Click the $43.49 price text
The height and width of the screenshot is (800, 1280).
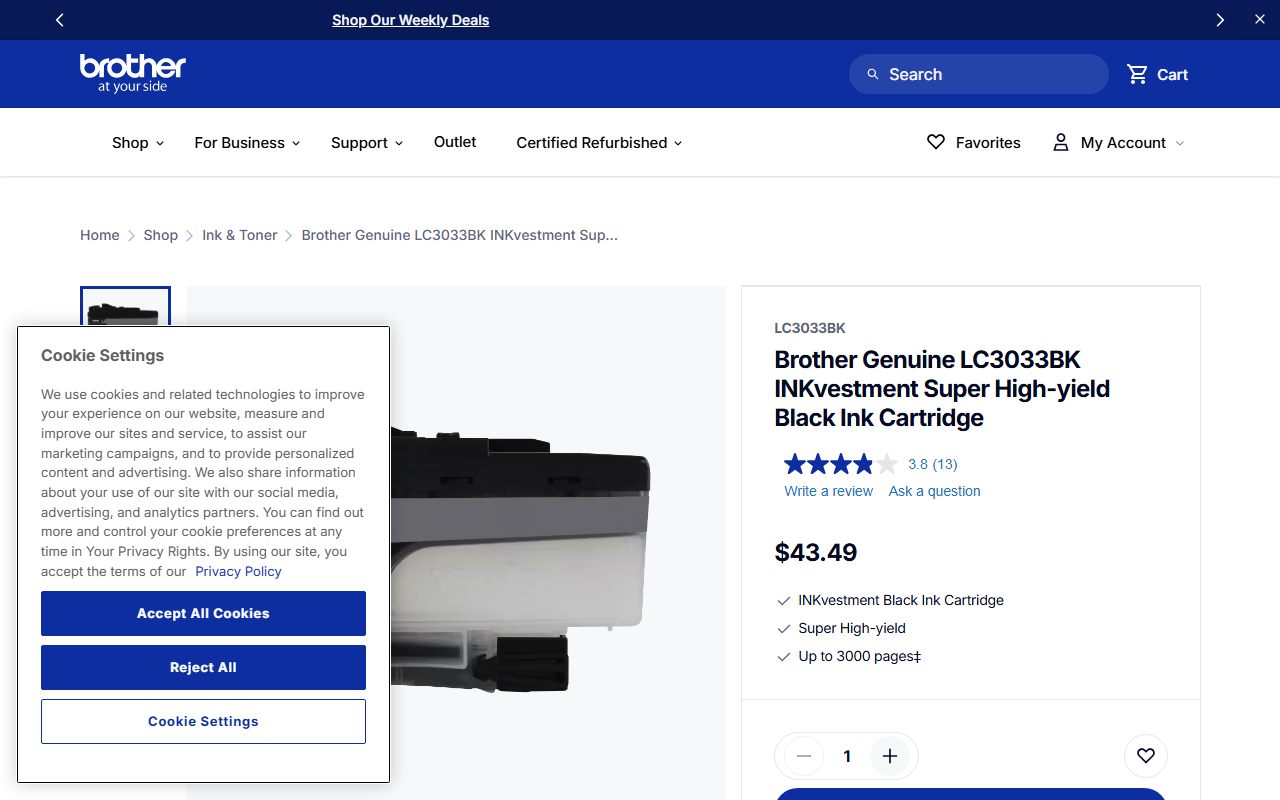[816, 552]
